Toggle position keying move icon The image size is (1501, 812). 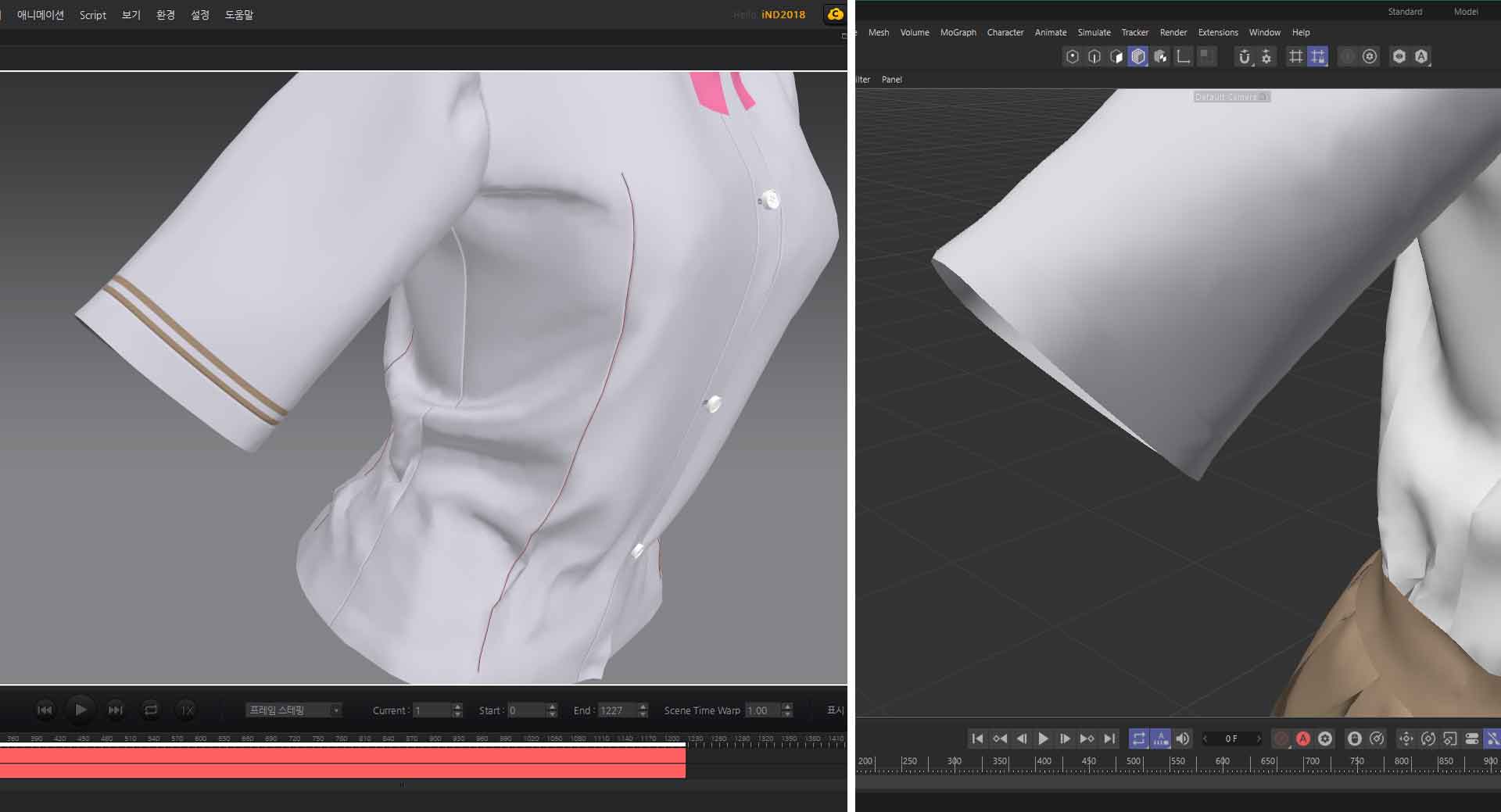pyautogui.click(x=1406, y=739)
